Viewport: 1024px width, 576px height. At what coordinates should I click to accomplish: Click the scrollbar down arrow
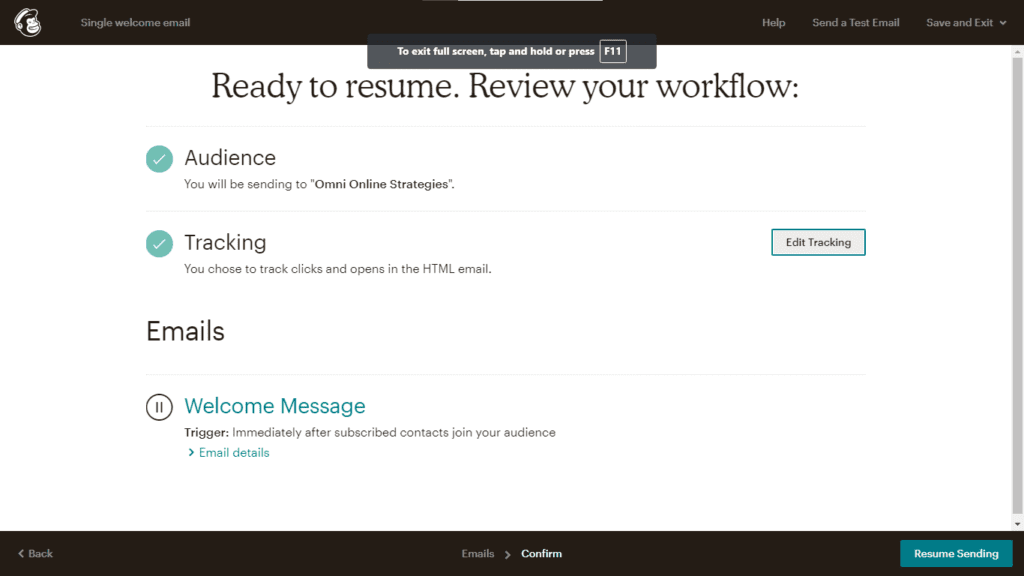(x=1017, y=524)
